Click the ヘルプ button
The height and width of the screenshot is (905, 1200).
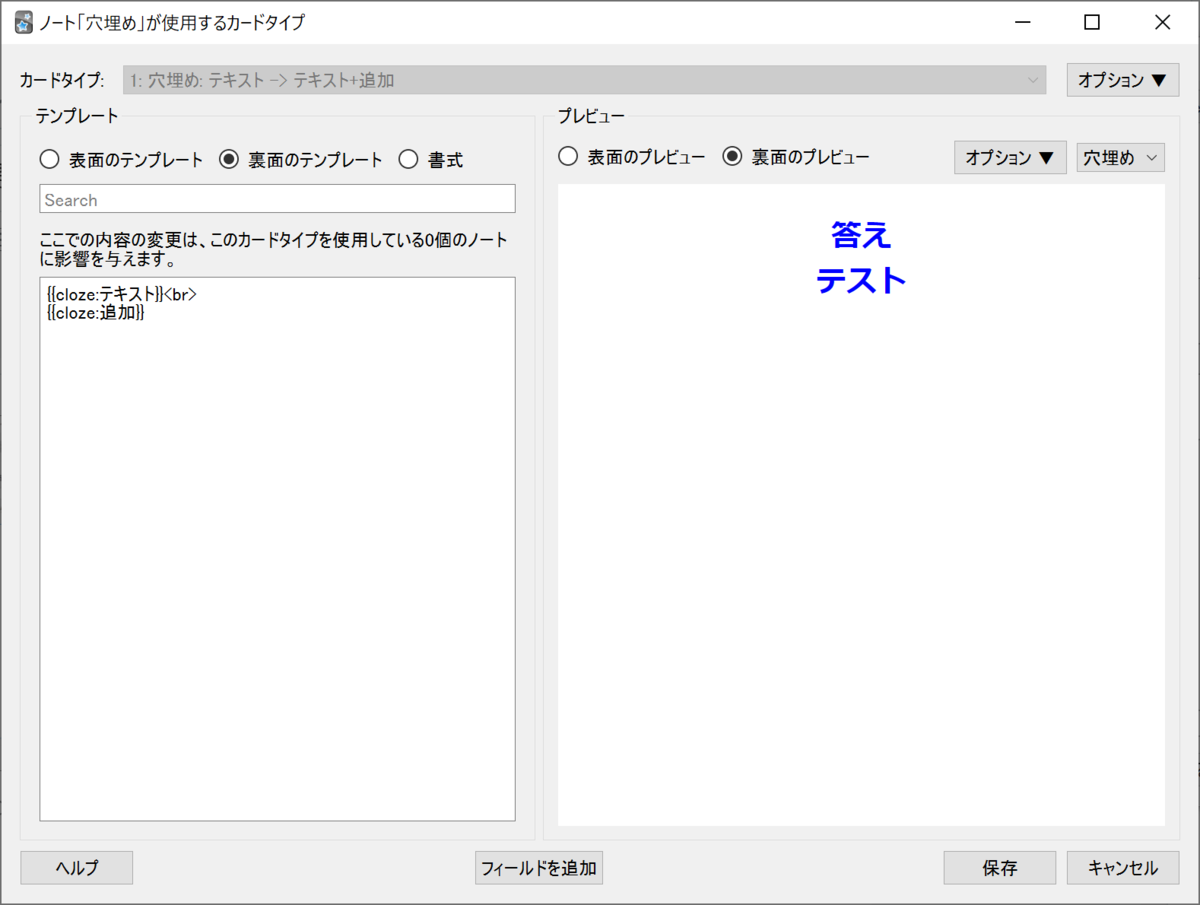[x=77, y=868]
